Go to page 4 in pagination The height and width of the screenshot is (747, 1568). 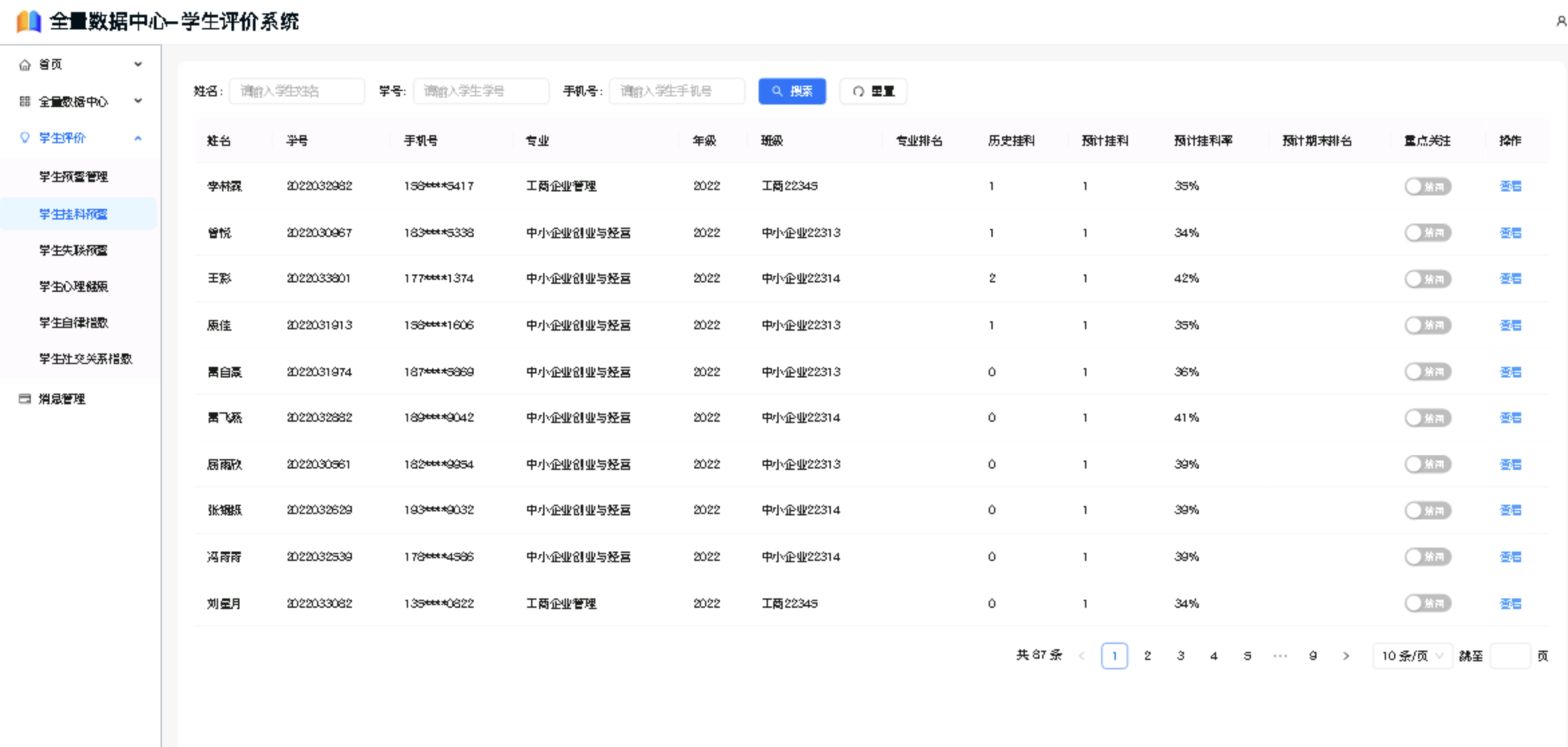1213,656
